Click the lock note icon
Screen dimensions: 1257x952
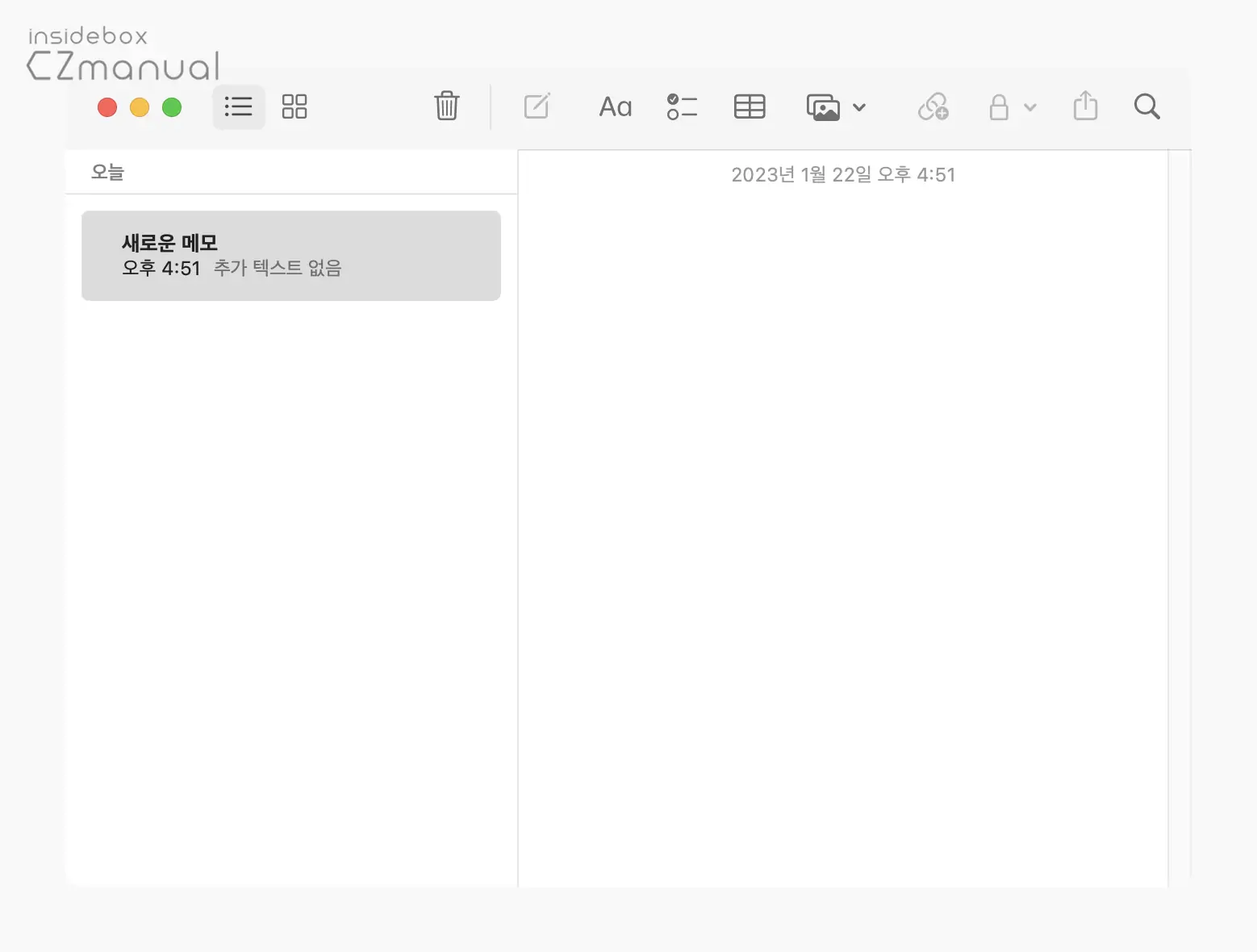tap(999, 106)
